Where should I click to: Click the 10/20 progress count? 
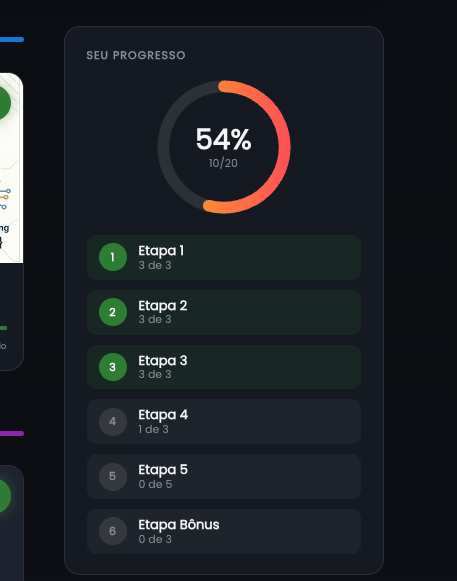223,163
